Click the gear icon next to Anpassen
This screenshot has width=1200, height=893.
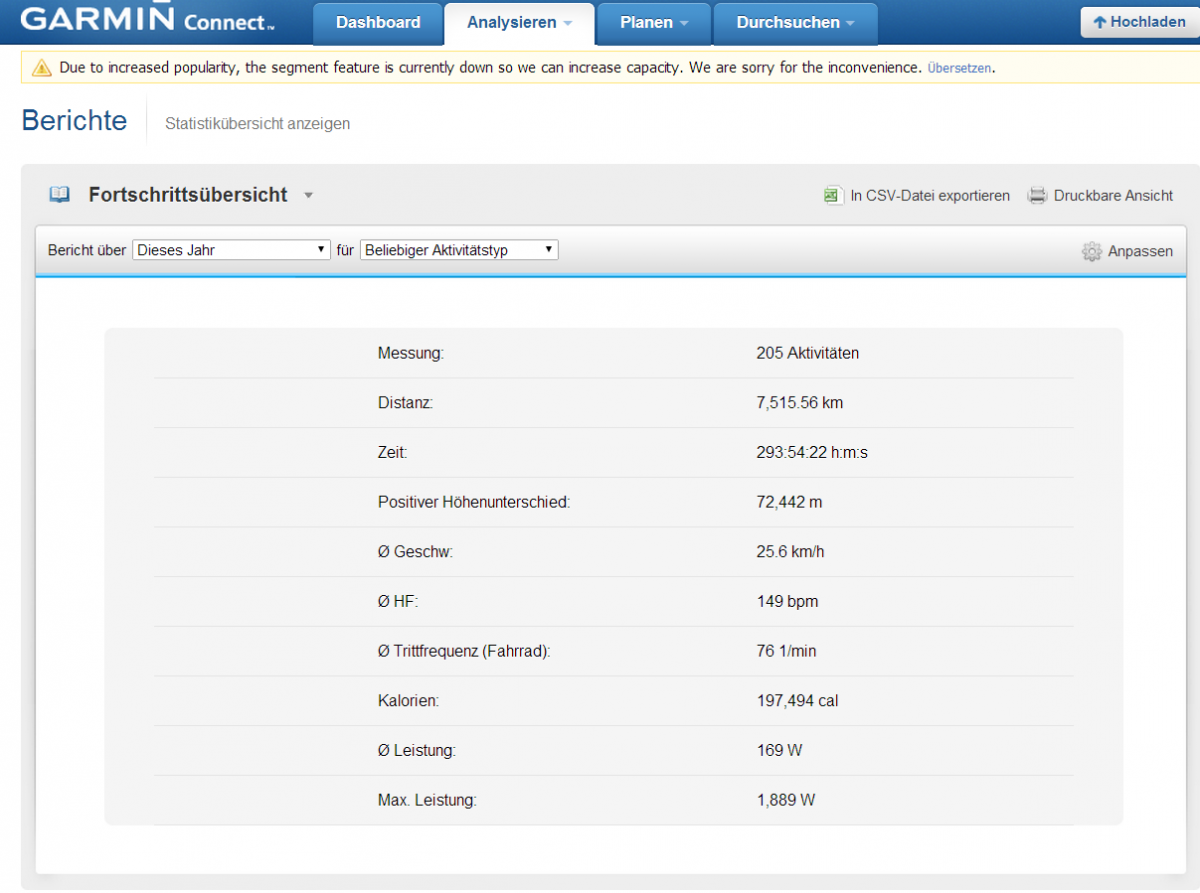pyautogui.click(x=1091, y=251)
